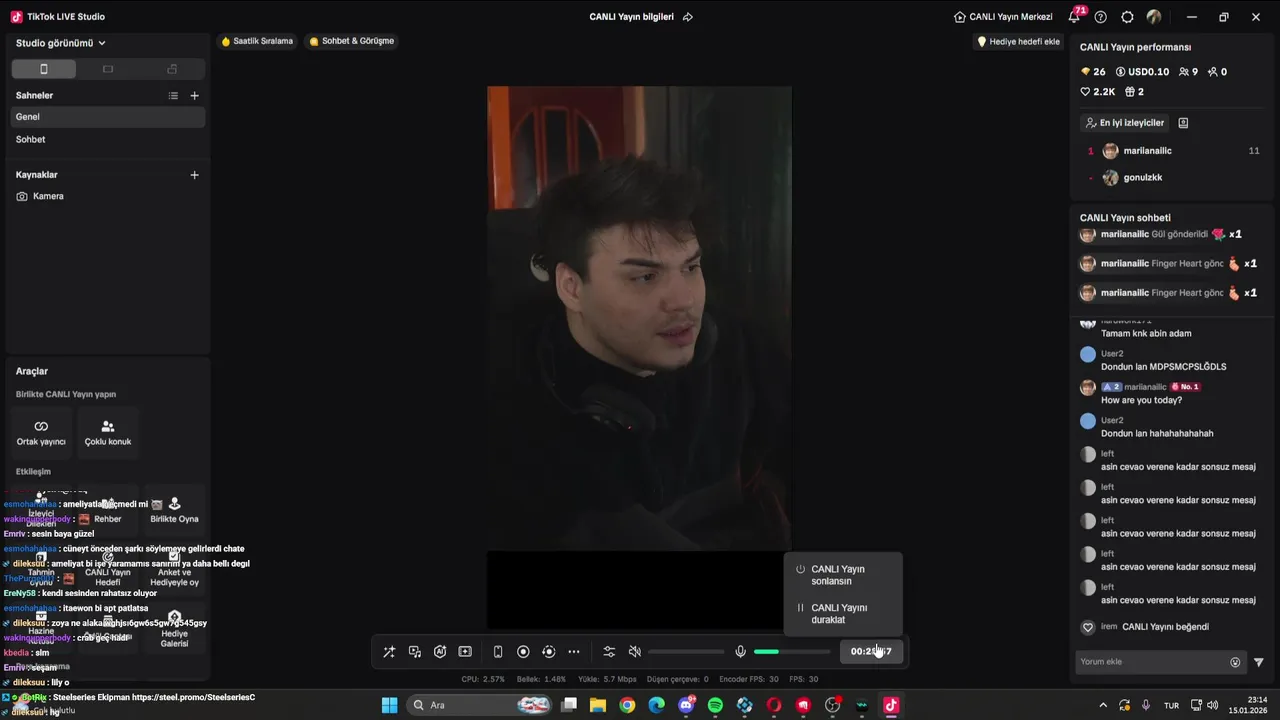The height and width of the screenshot is (720, 1280).
Task: Open Hediye Galerisi tool
Action: point(174,628)
